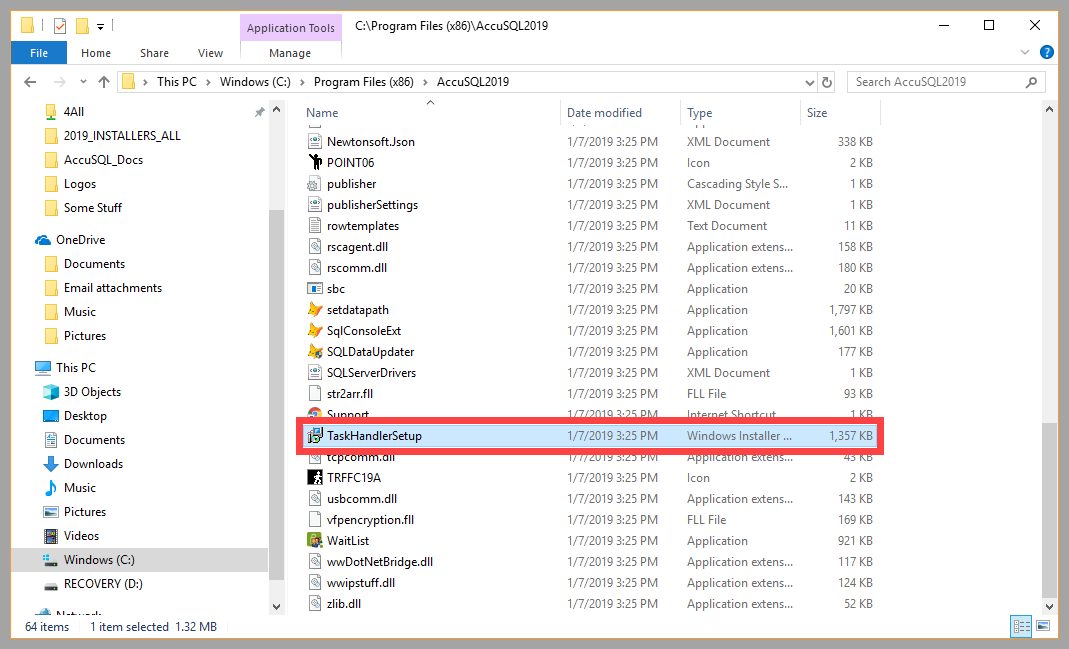Image resolution: width=1069 pixels, height=649 pixels.
Task: Select the usbcomm.dll file
Action: click(361, 498)
